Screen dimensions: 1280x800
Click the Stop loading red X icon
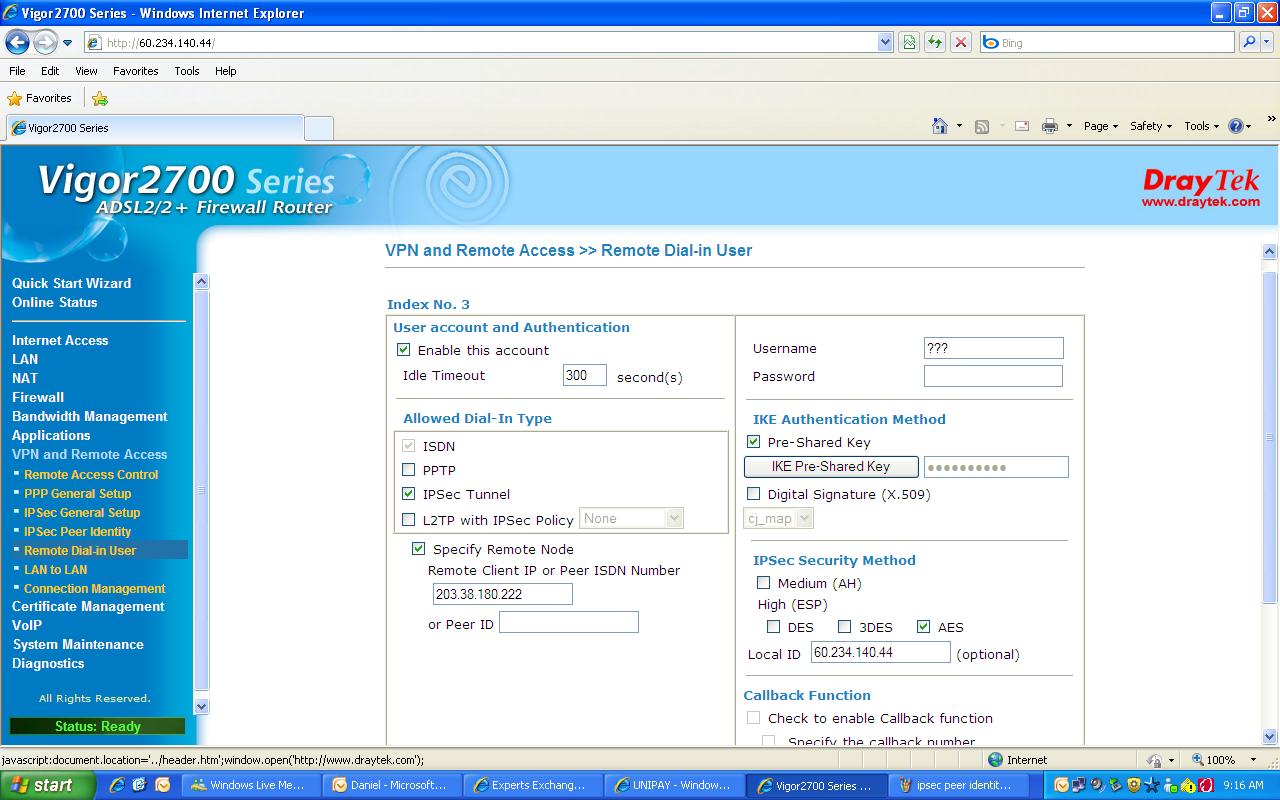click(x=961, y=42)
